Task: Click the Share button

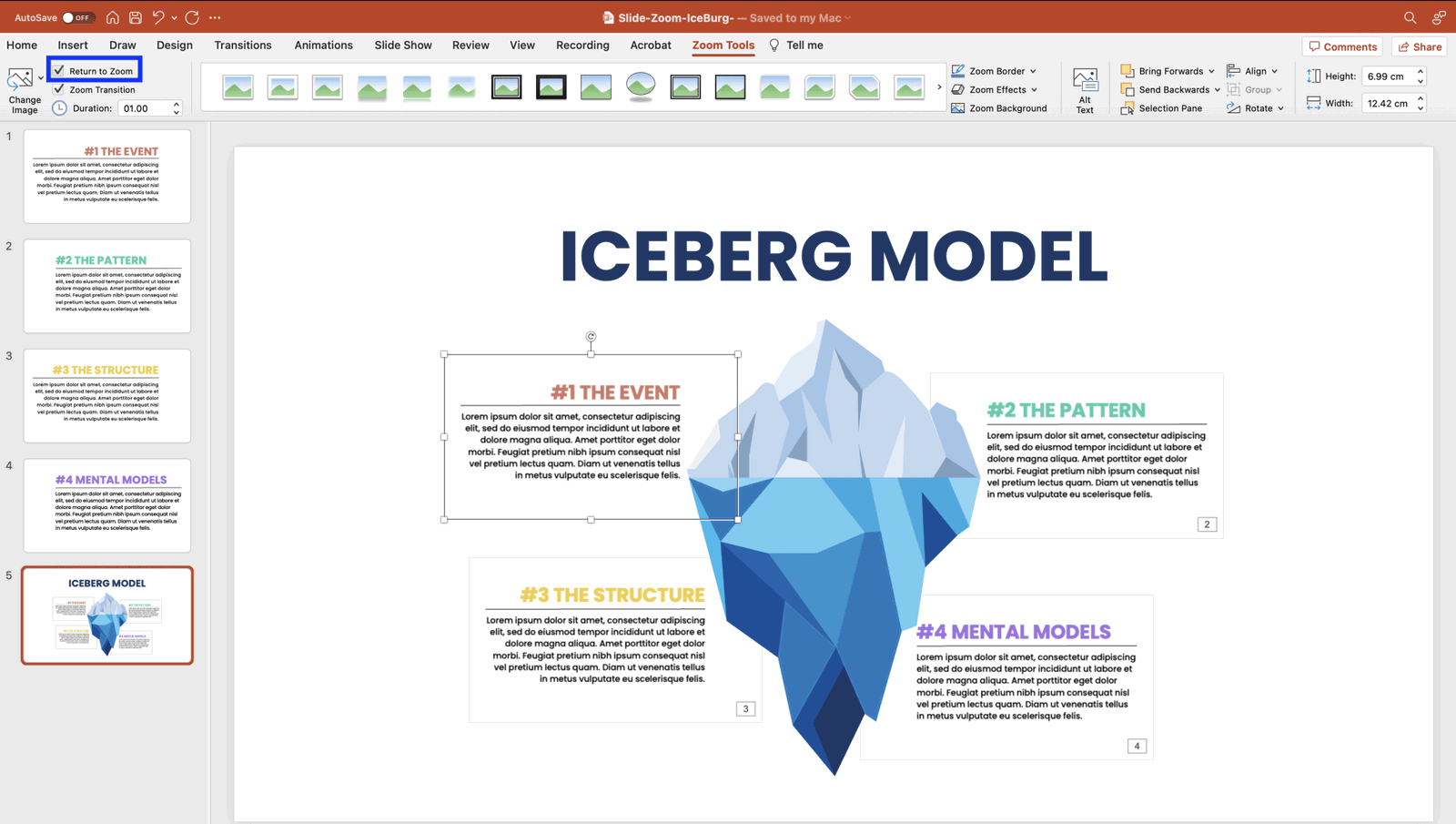Action: coord(1419,46)
